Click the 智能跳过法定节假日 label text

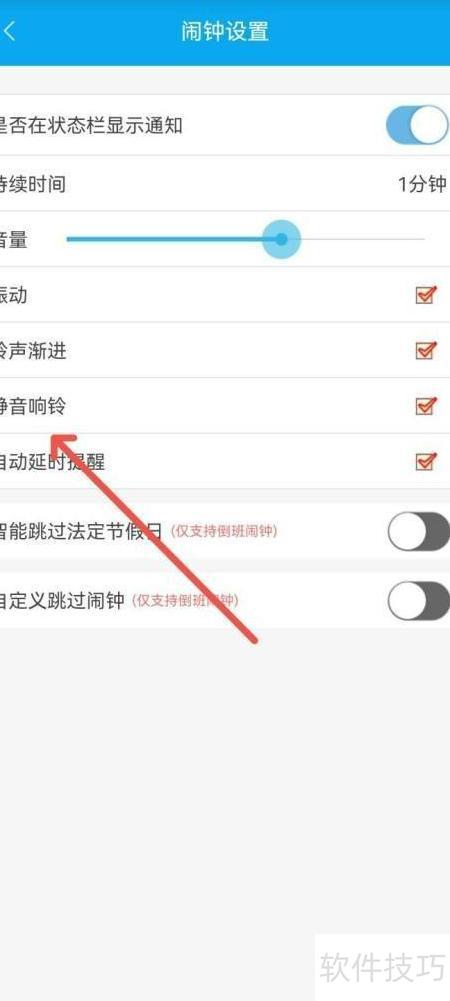click(x=82, y=531)
